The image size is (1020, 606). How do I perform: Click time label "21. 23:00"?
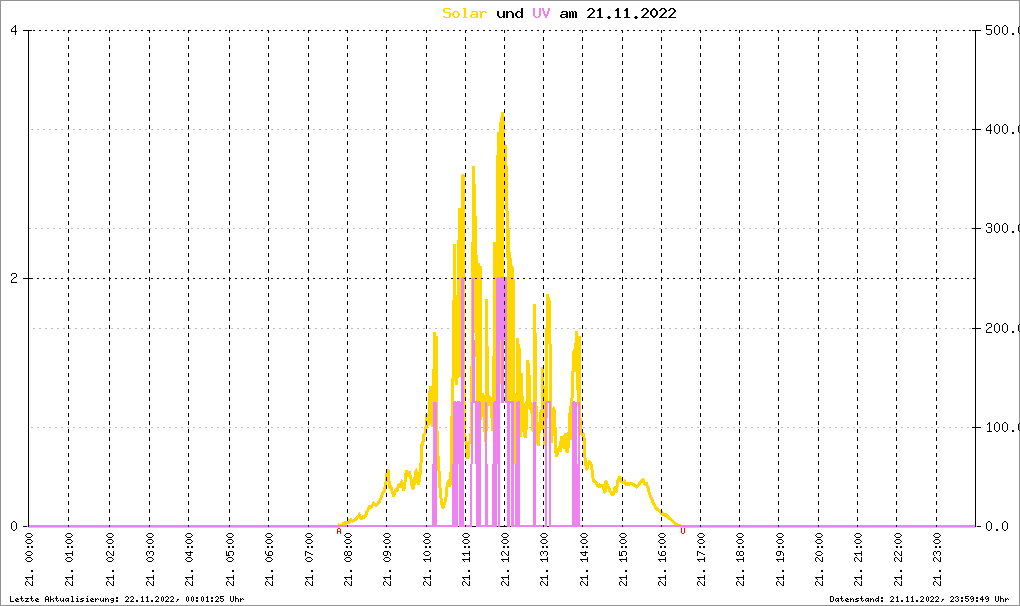coord(937,559)
